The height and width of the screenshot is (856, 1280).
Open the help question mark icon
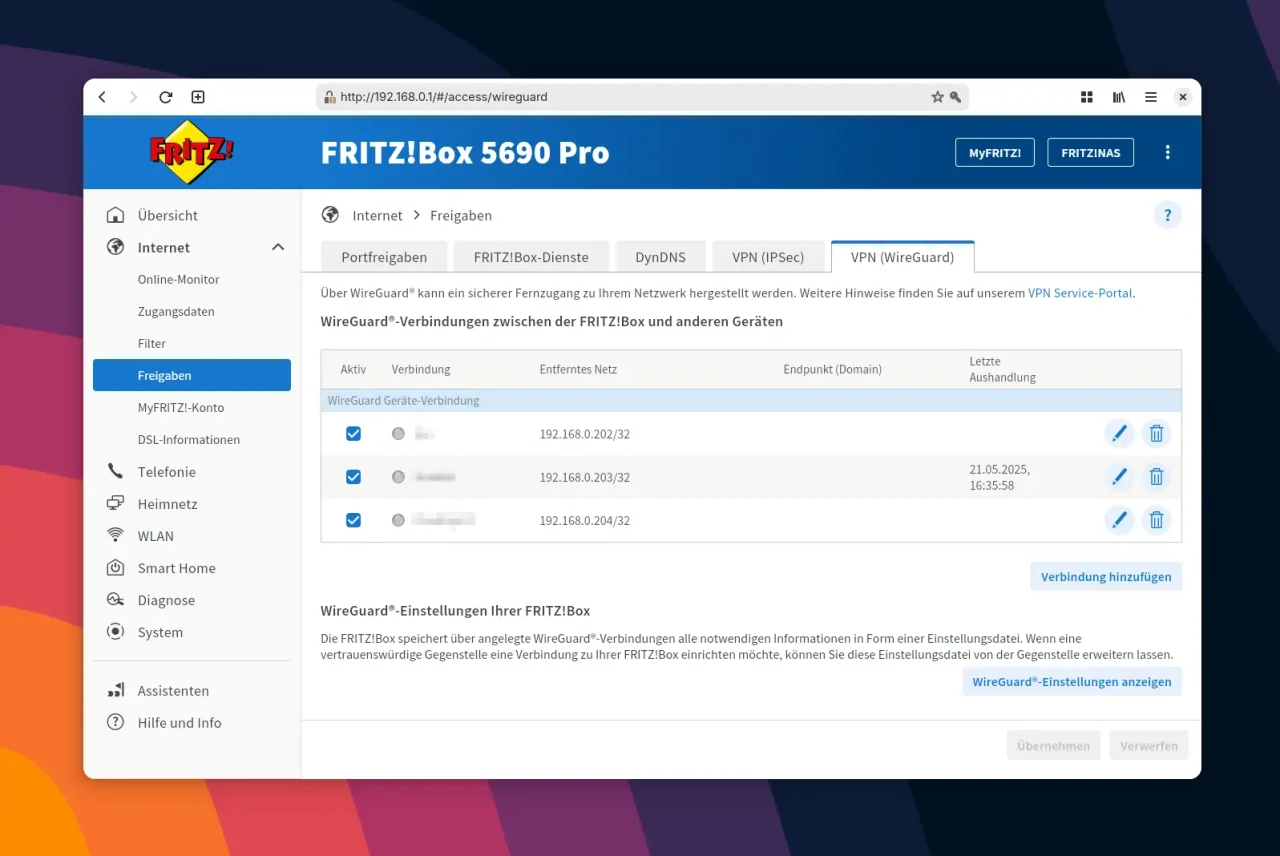point(1167,215)
